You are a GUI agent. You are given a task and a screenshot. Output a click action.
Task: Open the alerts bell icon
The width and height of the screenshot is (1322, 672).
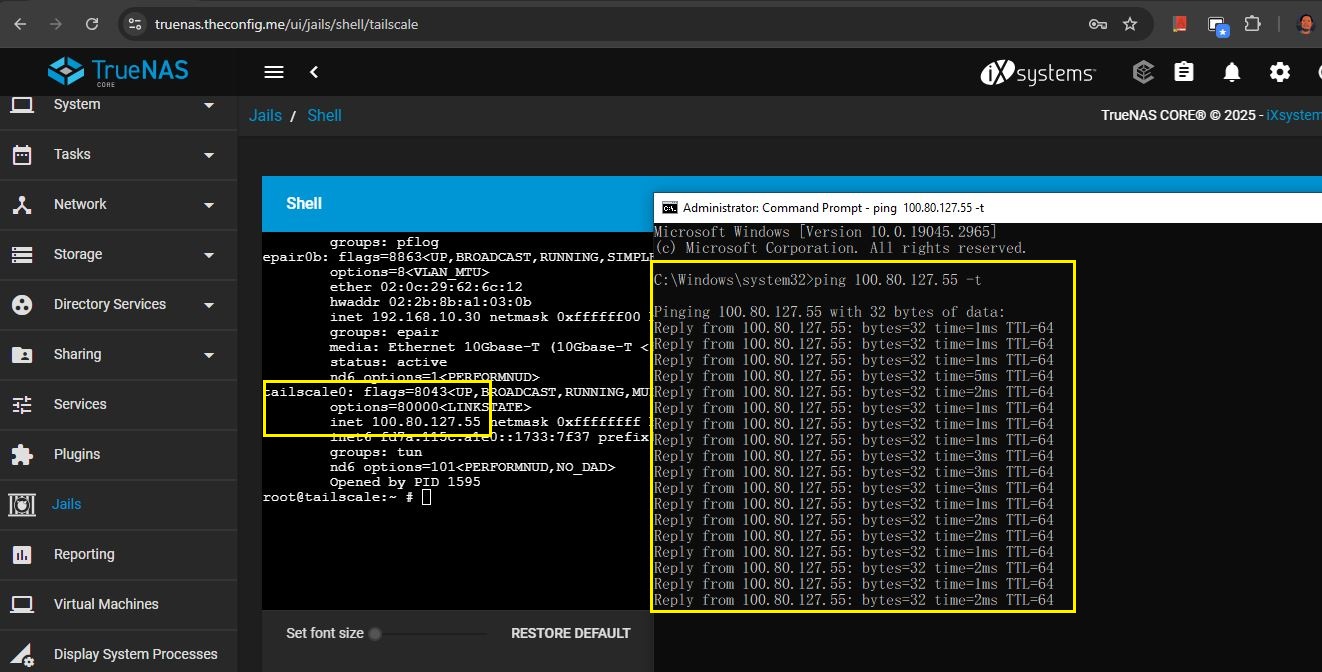1232,72
